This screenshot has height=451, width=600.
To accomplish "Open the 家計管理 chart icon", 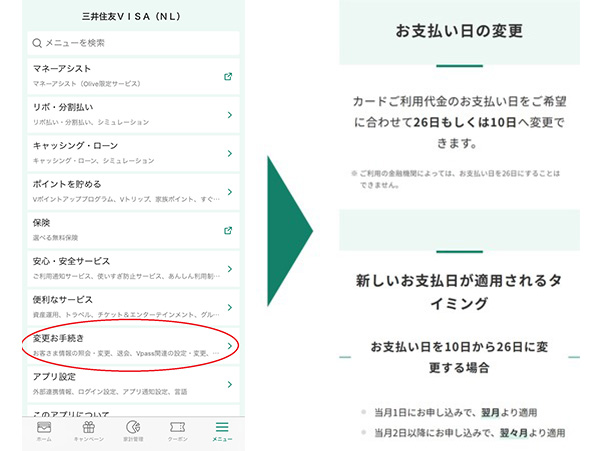I will pos(132,427).
